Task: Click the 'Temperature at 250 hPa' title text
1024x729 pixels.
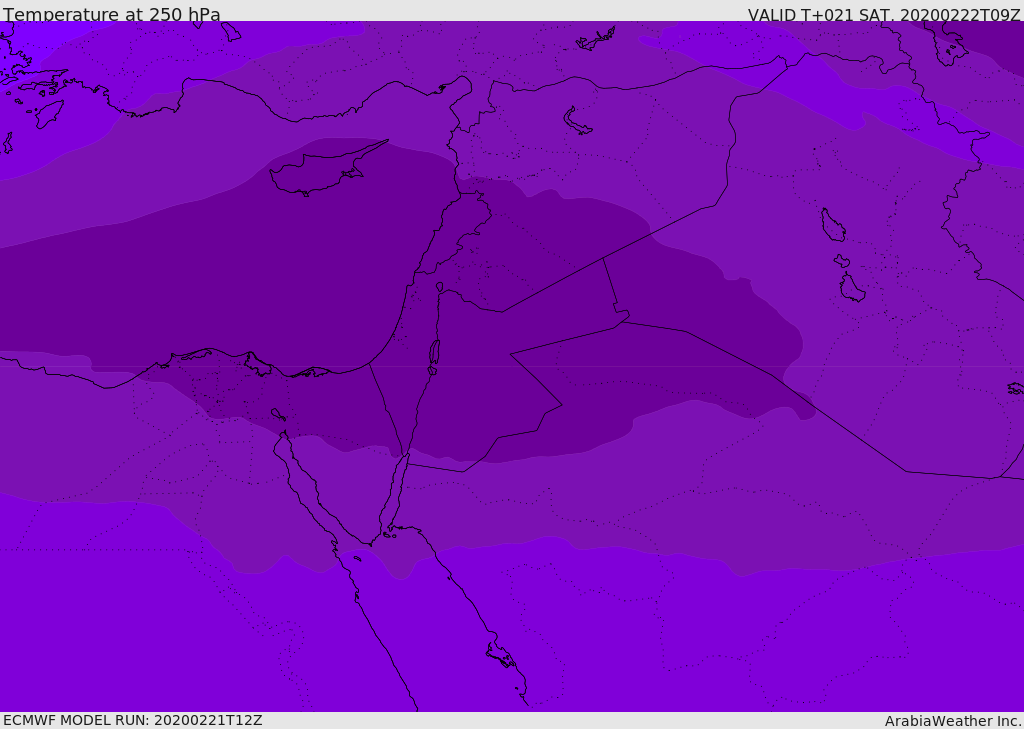Action: coord(112,14)
